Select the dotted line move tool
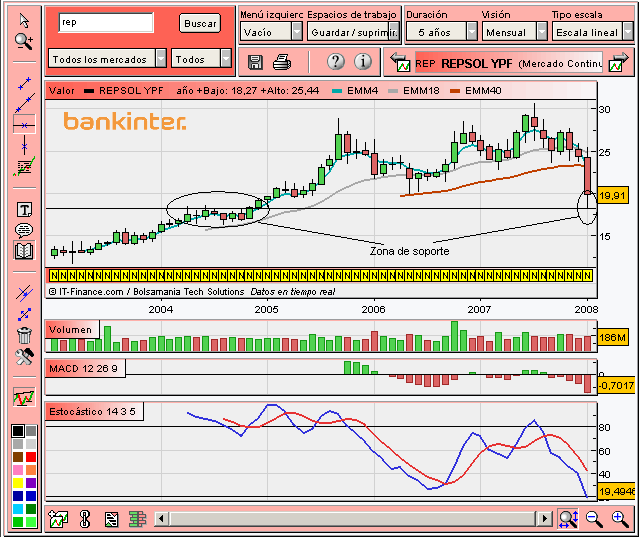This screenshot has height=537, width=641. tap(25, 314)
